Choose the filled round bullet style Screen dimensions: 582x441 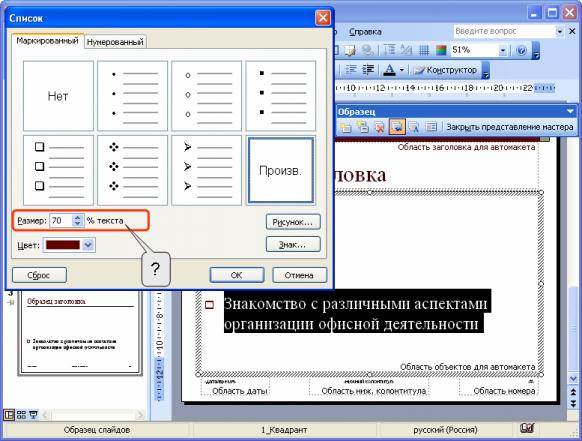pos(133,96)
